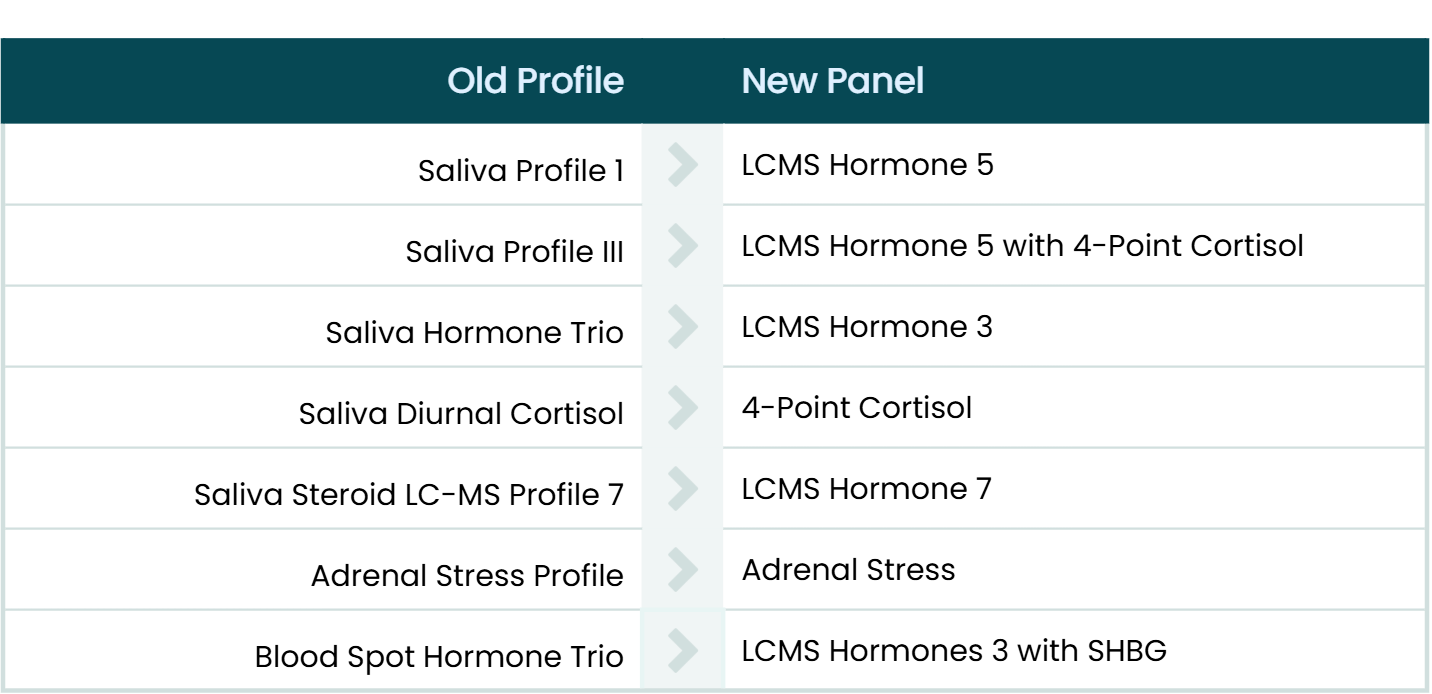This screenshot has width=1432, height=694.
Task: Open the LCMS Hormone 5 panel
Action: pyautogui.click(x=867, y=165)
